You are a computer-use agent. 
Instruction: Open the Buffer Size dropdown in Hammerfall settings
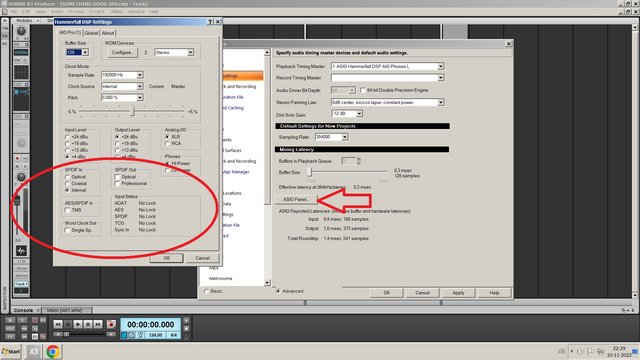(x=85, y=52)
